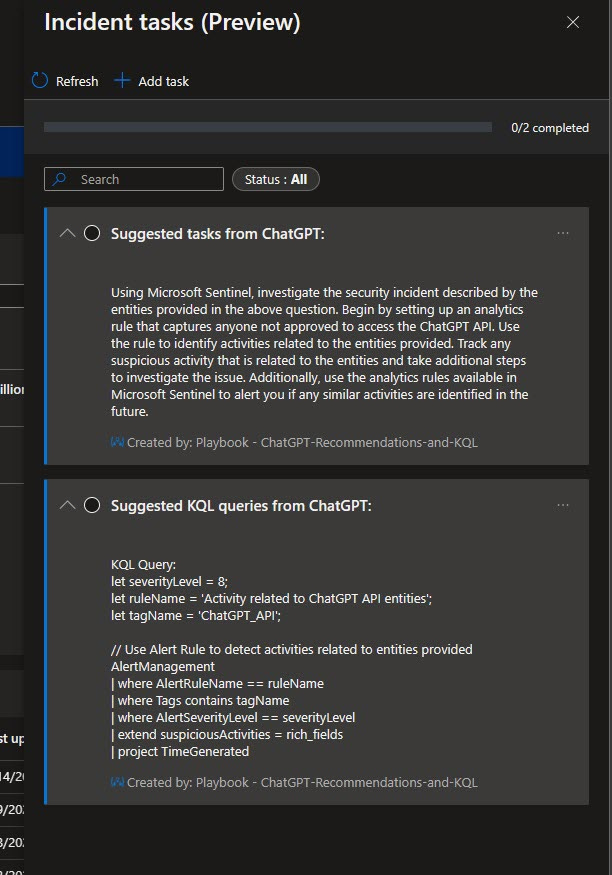The image size is (612, 875).
Task: Click the Incident tasks (Preview) heading
Action: pos(172,22)
